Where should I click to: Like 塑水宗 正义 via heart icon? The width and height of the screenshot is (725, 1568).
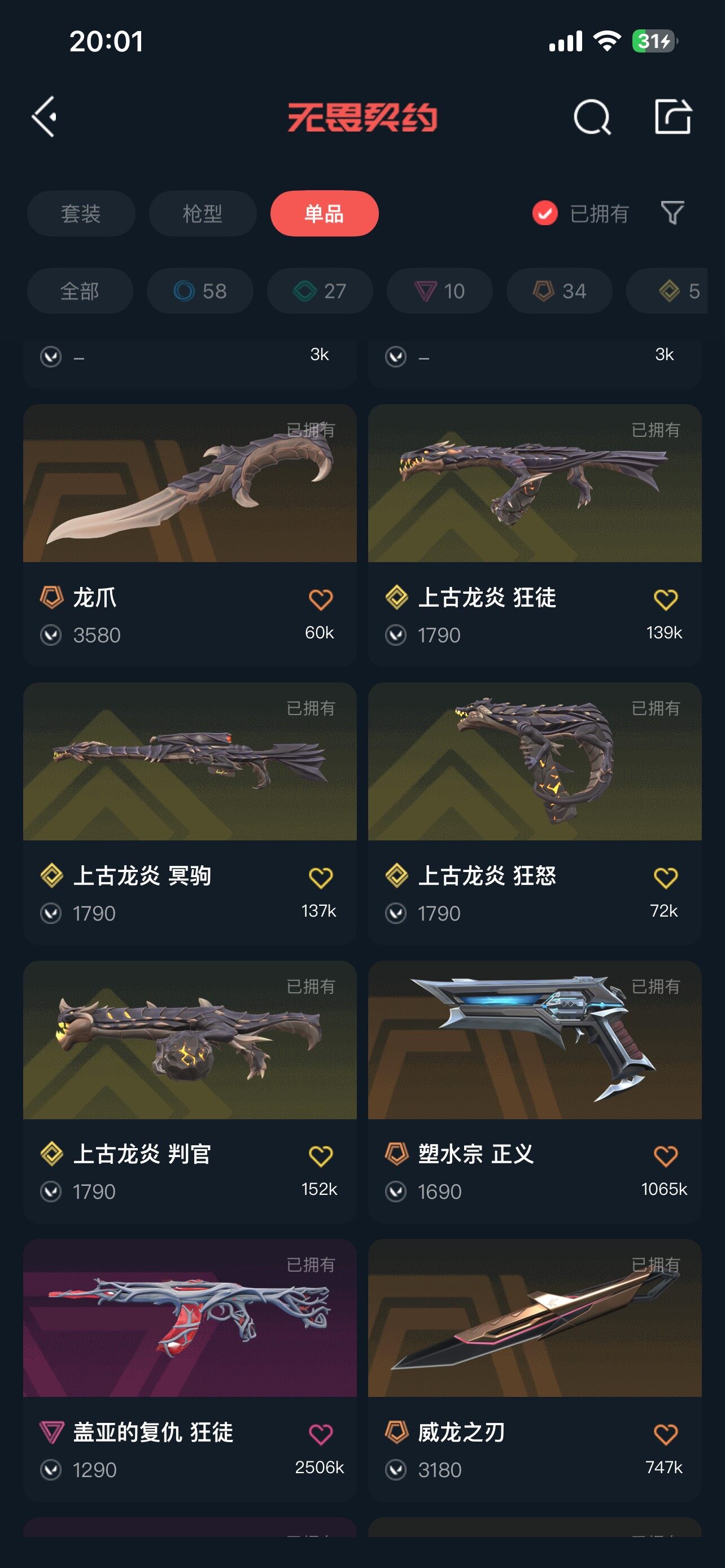[665, 1155]
